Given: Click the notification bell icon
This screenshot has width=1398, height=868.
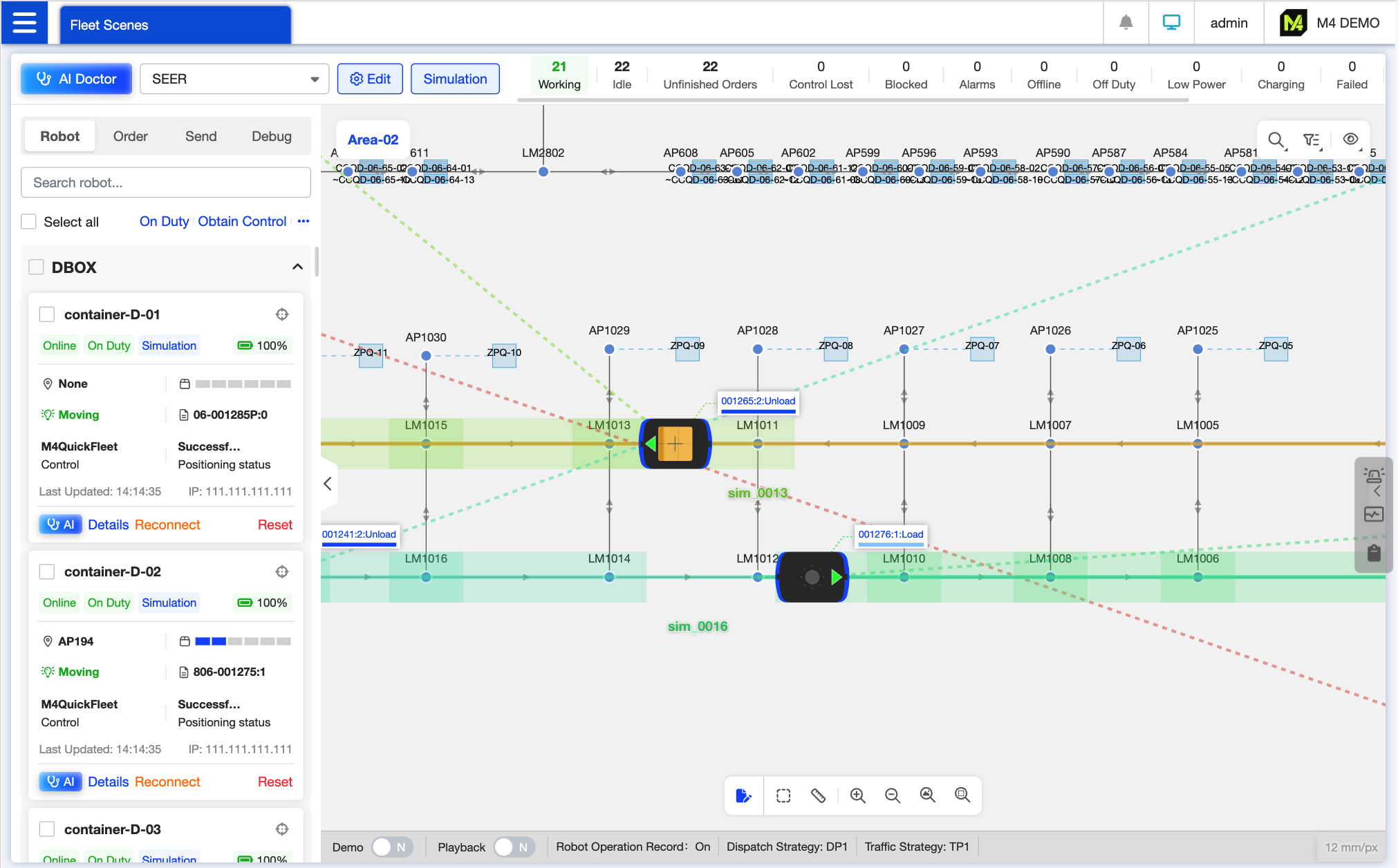Looking at the screenshot, I should click(1126, 23).
